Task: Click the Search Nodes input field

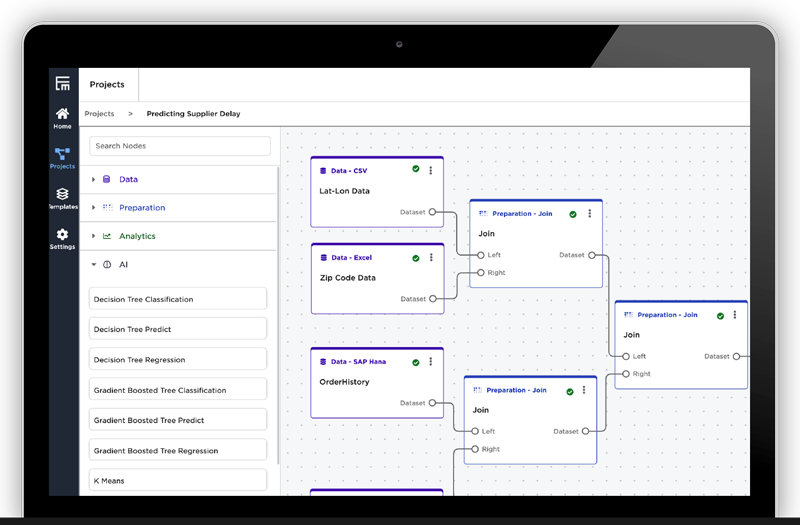Action: pyautogui.click(x=180, y=146)
